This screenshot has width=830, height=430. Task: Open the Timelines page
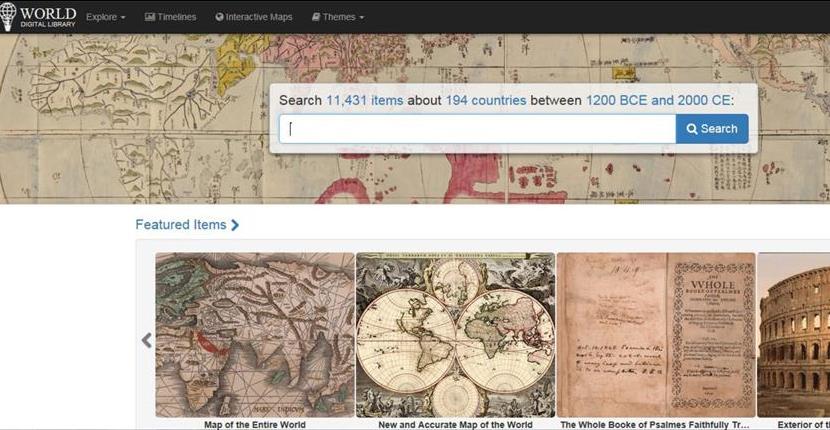[x=170, y=17]
